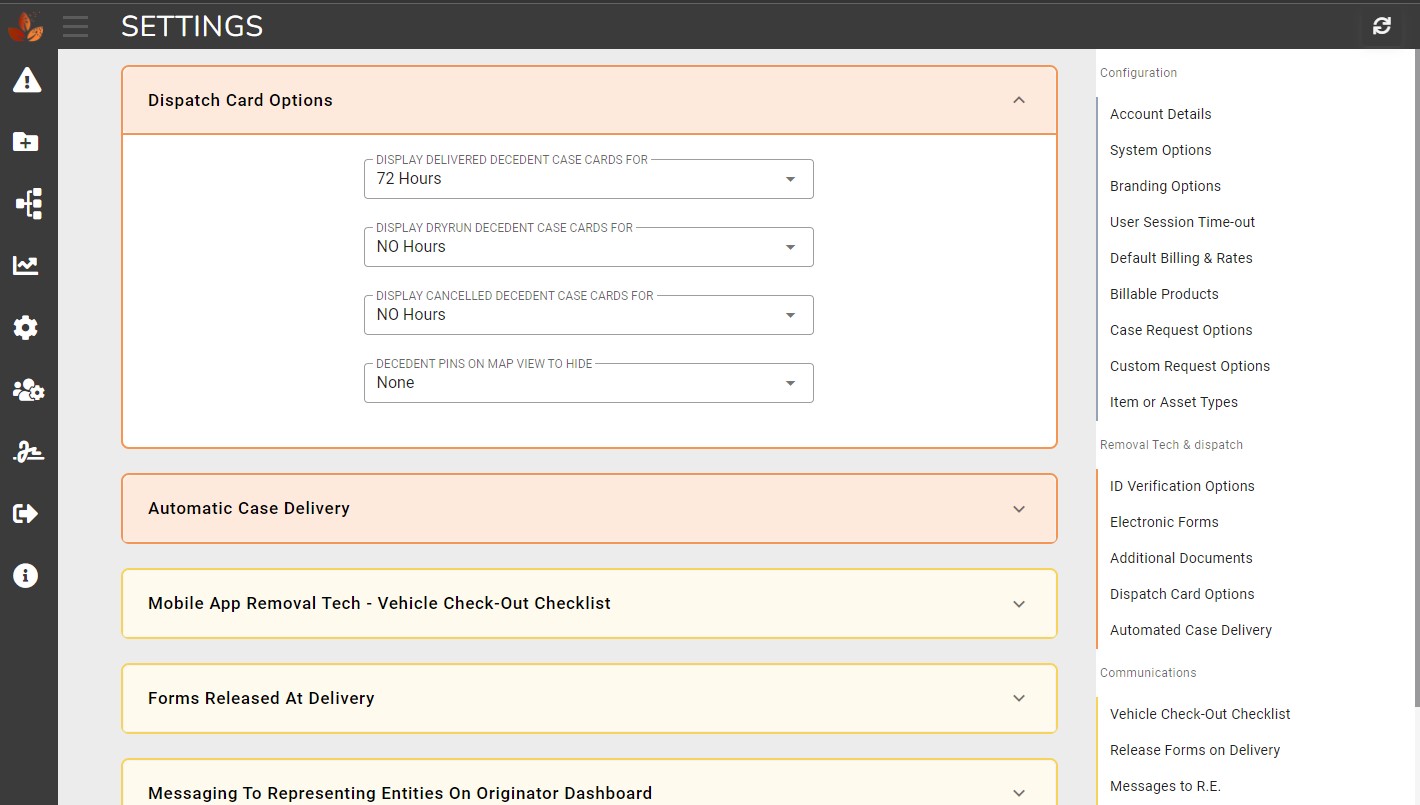Open user management with the users icon
Image resolution: width=1420 pixels, height=805 pixels.
pos(27,389)
